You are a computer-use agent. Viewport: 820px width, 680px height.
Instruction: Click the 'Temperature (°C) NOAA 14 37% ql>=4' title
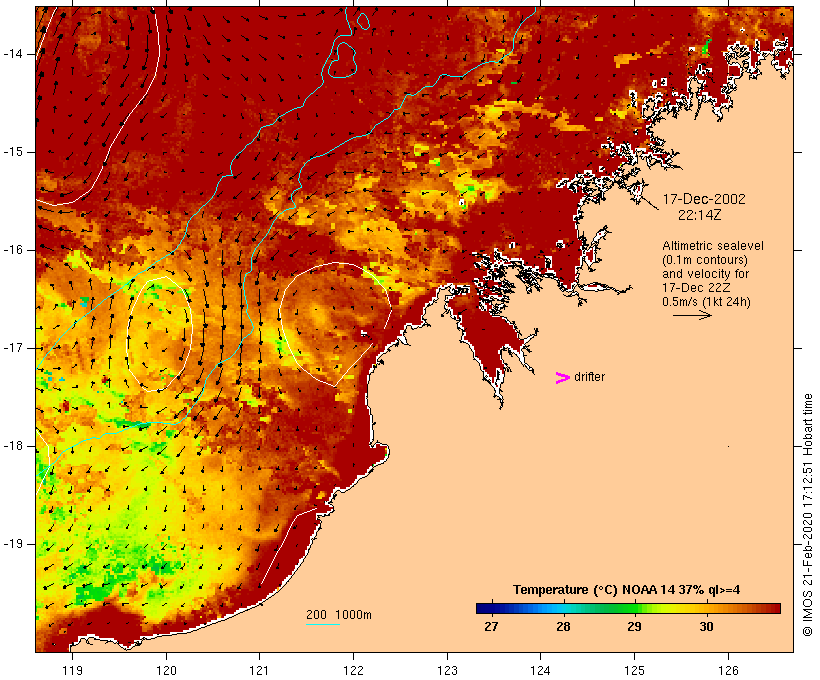point(627,590)
